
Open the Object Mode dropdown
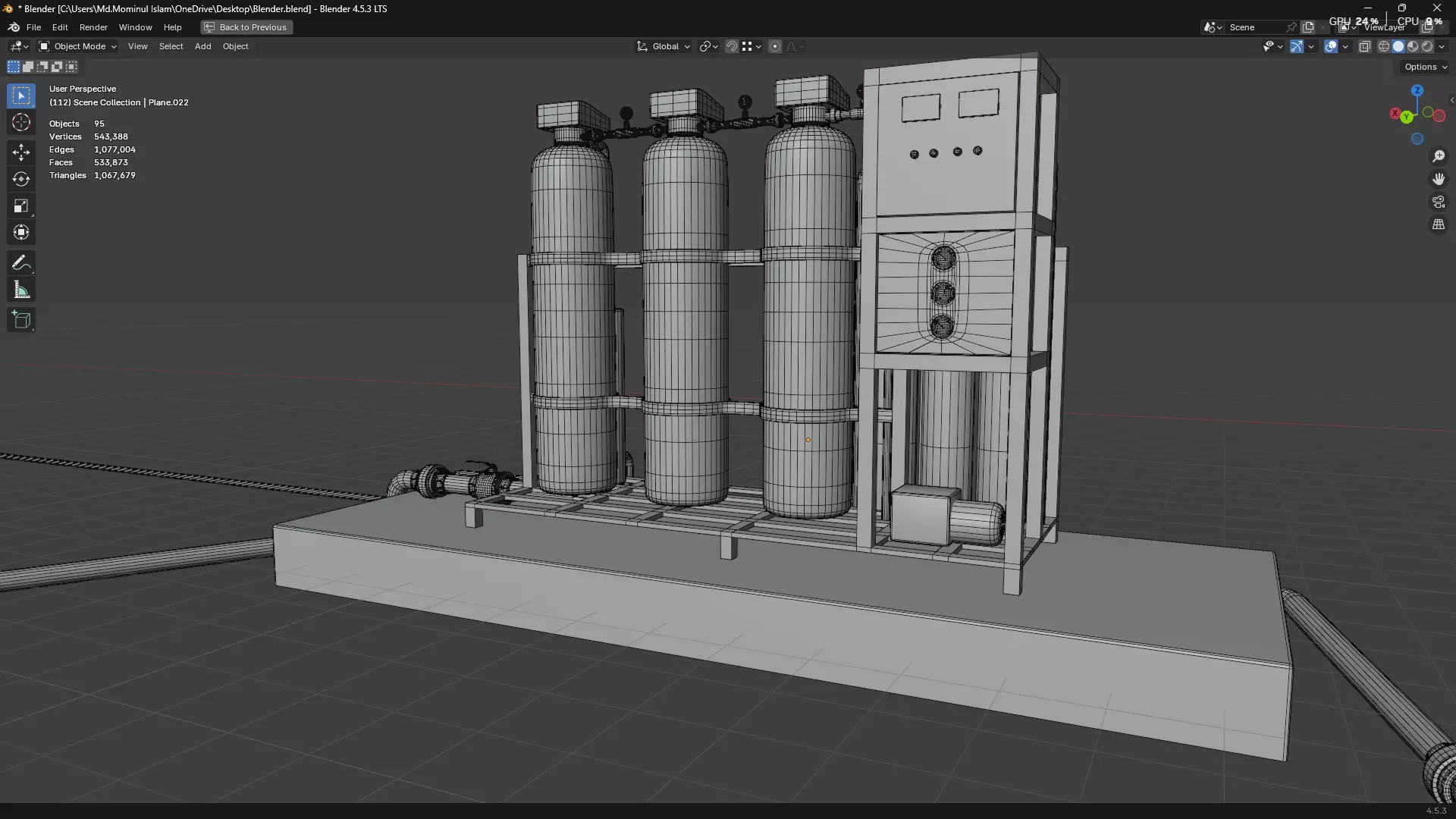[78, 46]
